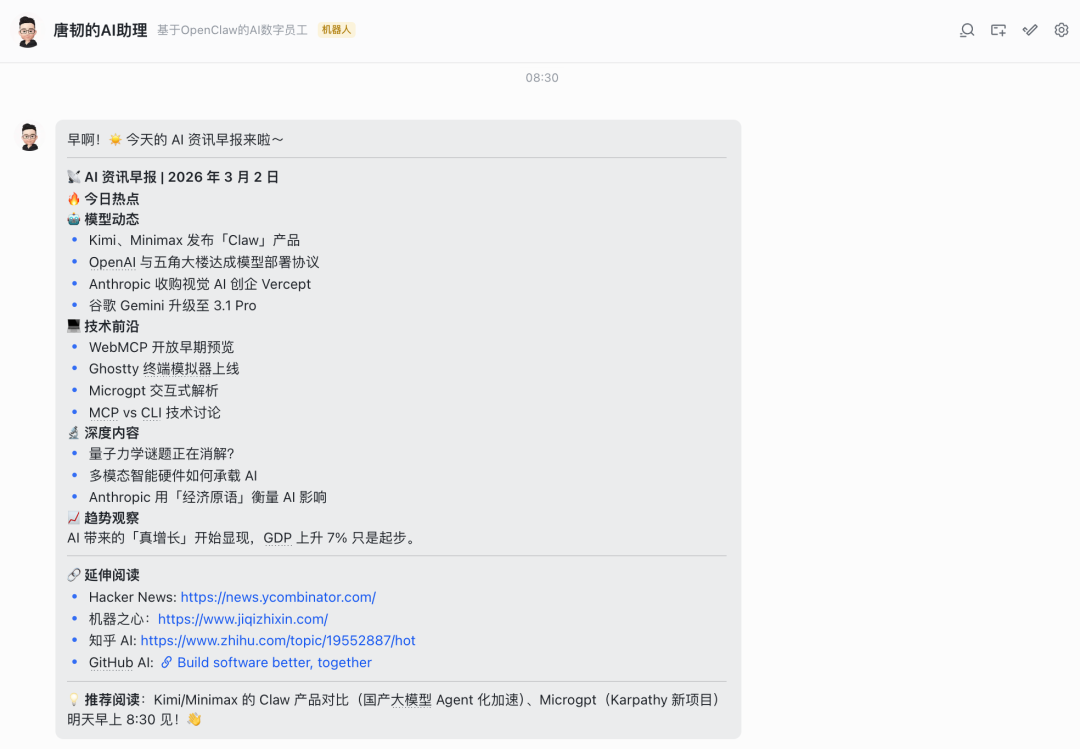Click the multi-select checkmark pen icon

[1030, 30]
